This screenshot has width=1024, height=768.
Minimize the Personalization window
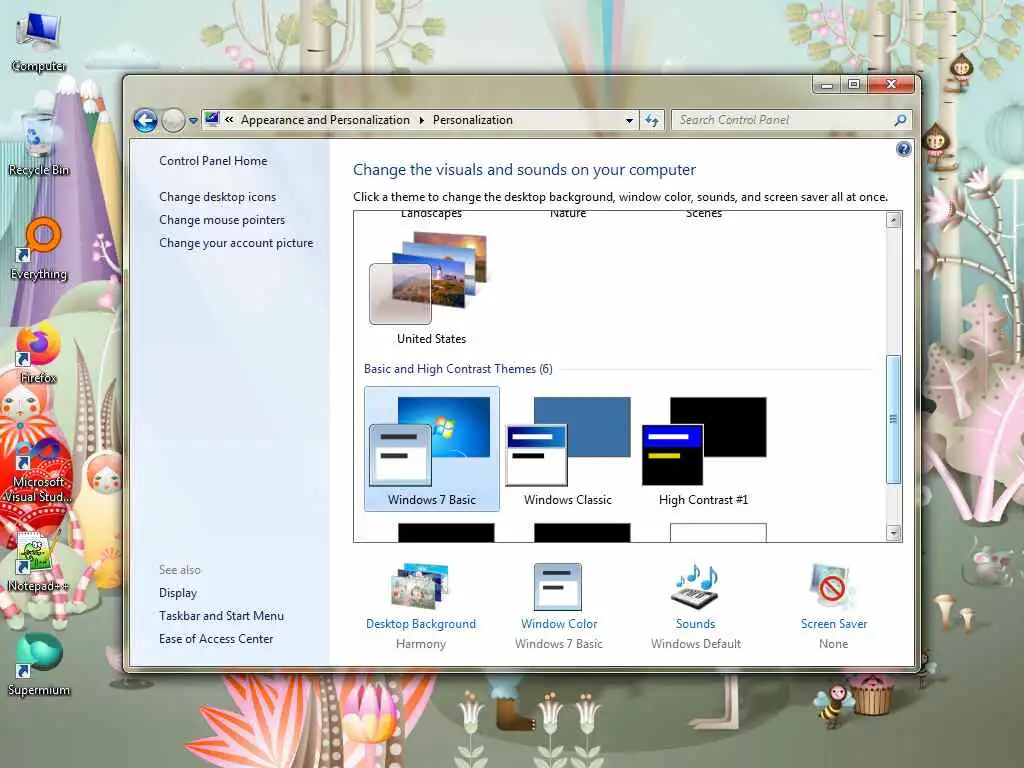[x=827, y=85]
